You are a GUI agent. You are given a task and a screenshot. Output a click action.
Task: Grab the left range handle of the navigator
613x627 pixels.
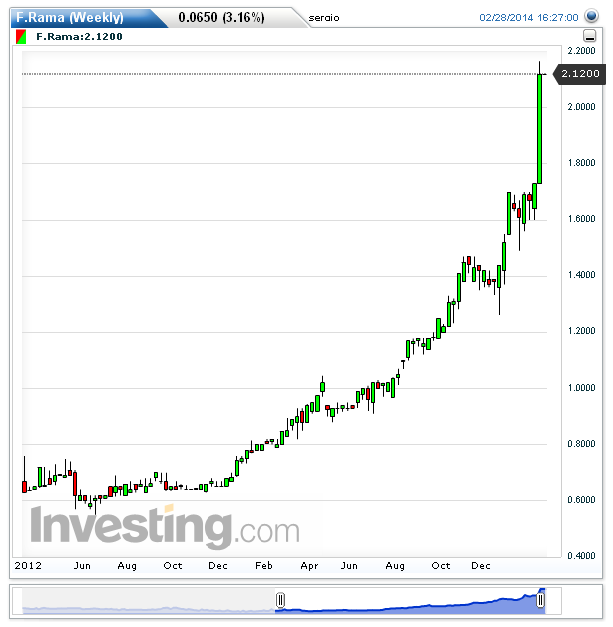pos(280,600)
